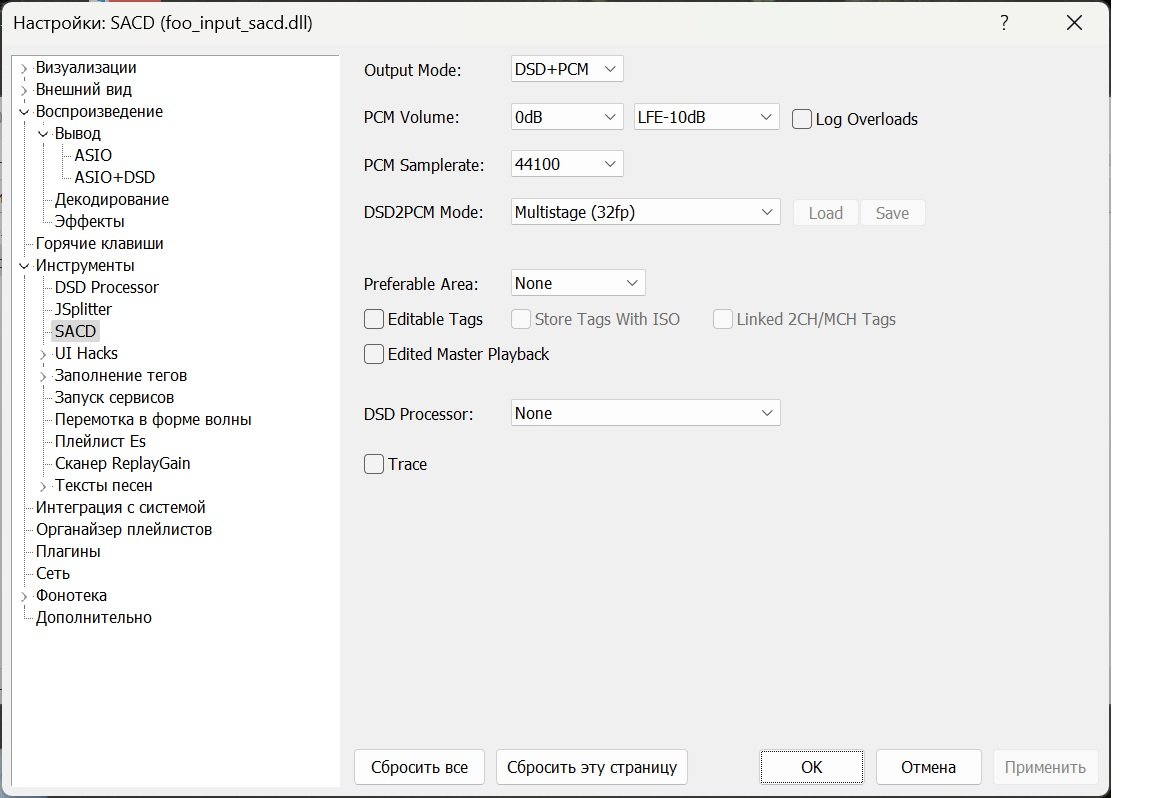Open the PCM Volume 0dB dropdown
The image size is (1152, 798).
pyautogui.click(x=567, y=117)
